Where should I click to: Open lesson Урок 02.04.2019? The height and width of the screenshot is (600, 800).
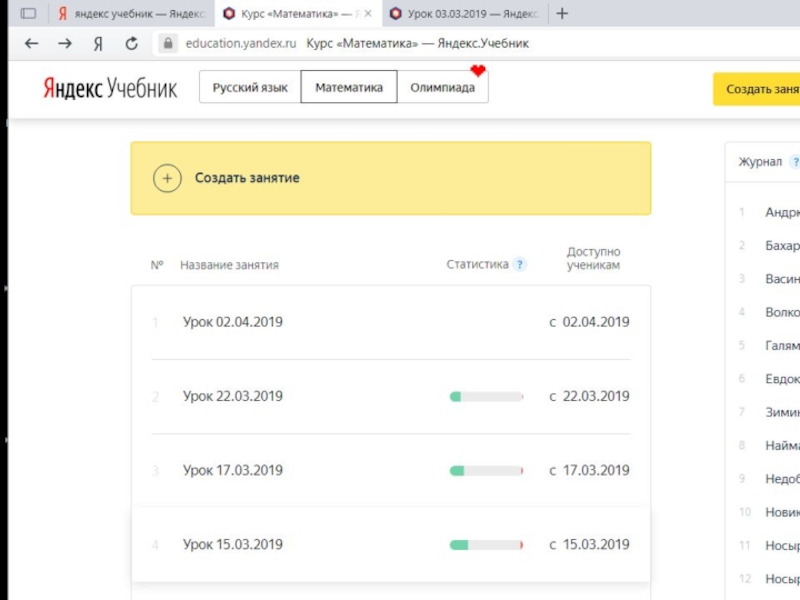[233, 322]
